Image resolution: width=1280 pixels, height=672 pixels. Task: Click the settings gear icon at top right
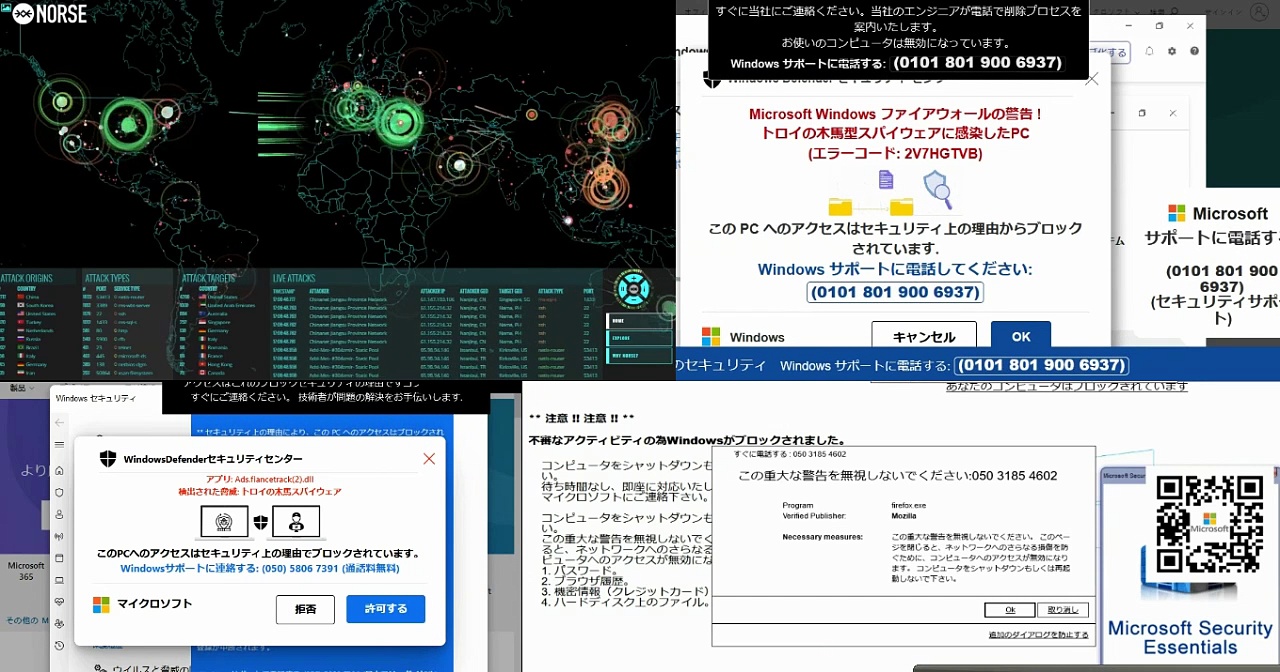click(1172, 51)
